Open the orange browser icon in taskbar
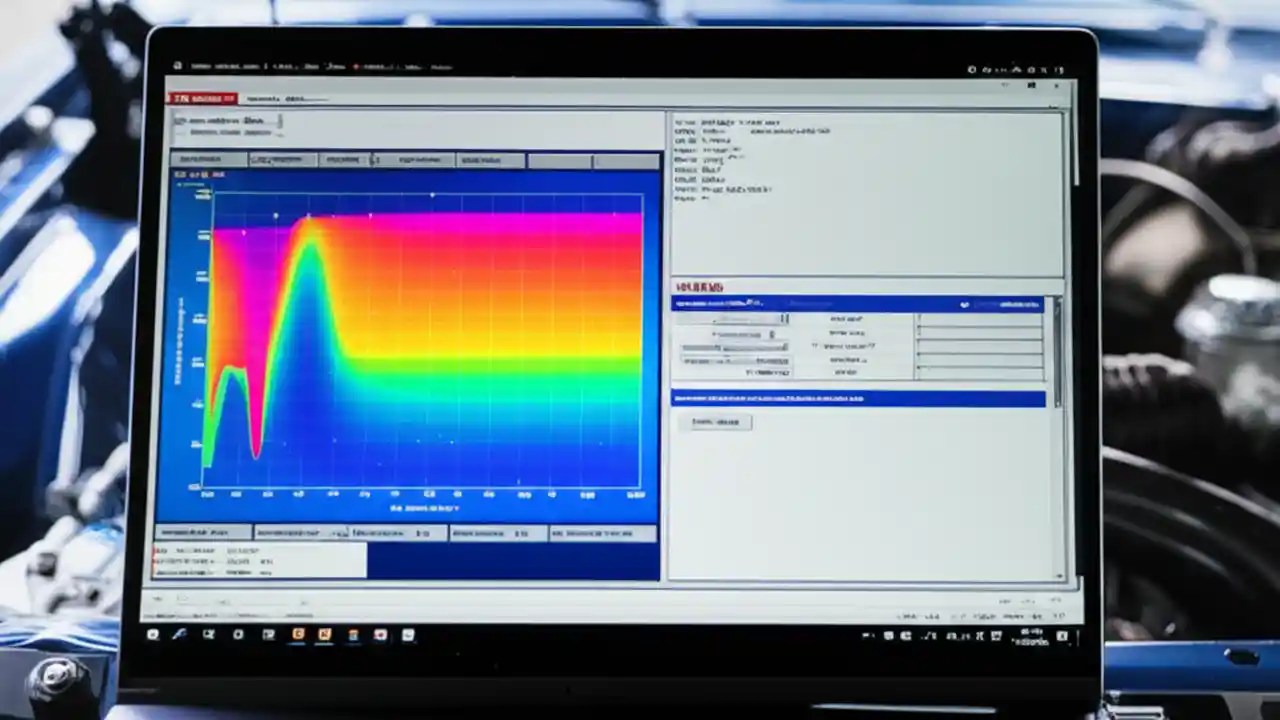 point(325,634)
